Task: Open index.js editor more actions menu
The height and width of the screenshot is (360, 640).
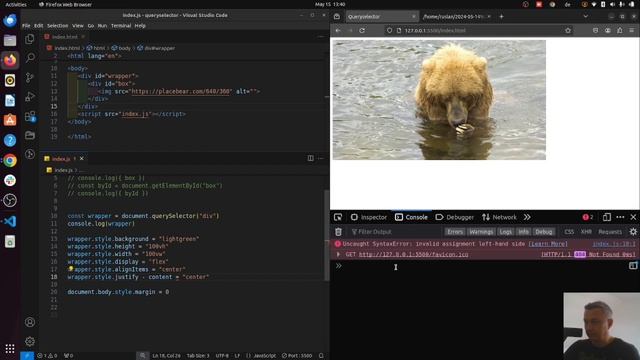Action: tap(321, 158)
